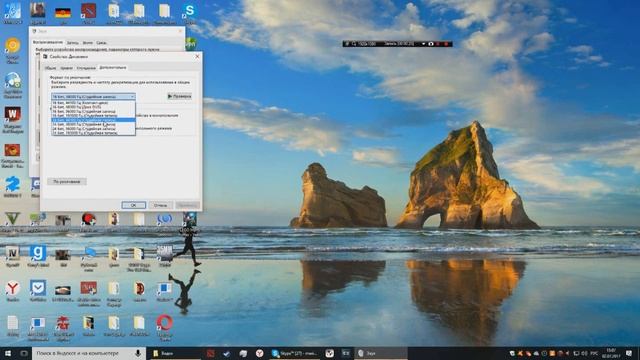Switch to the Звук window taskbar button
The image size is (640, 360).
pyautogui.click(x=381, y=353)
